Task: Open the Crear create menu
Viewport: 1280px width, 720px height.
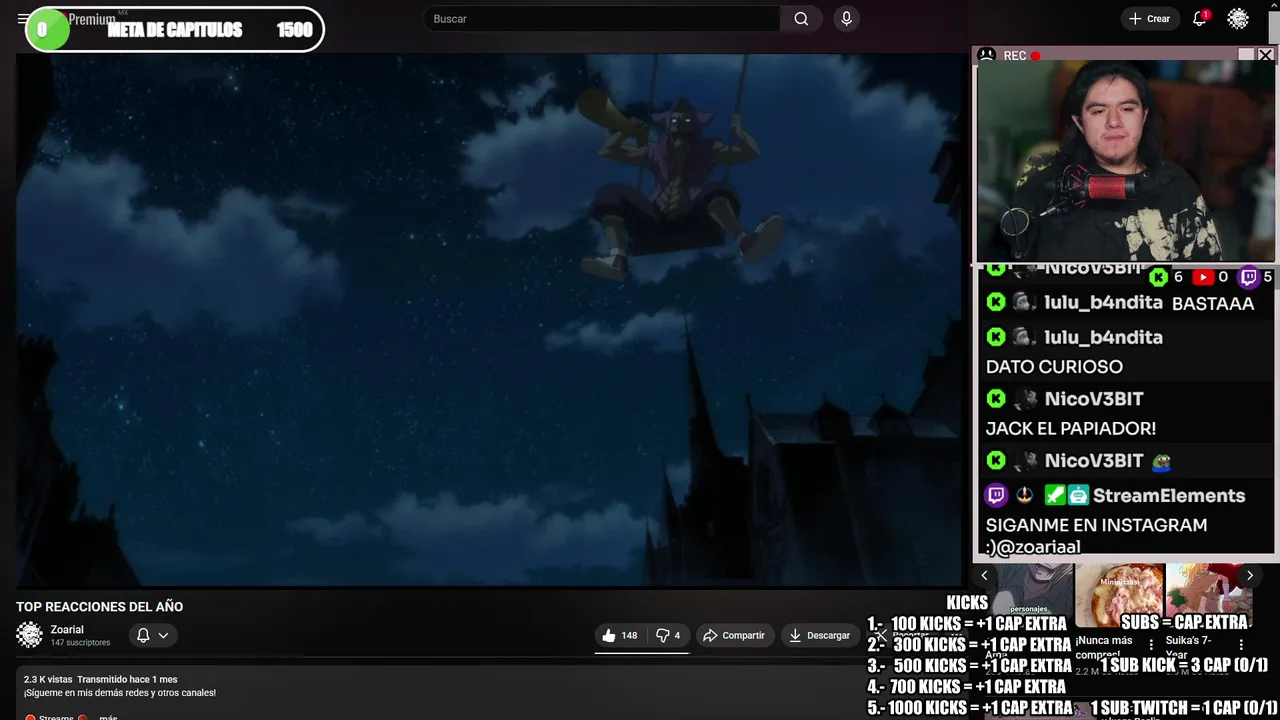Action: click(x=1149, y=19)
